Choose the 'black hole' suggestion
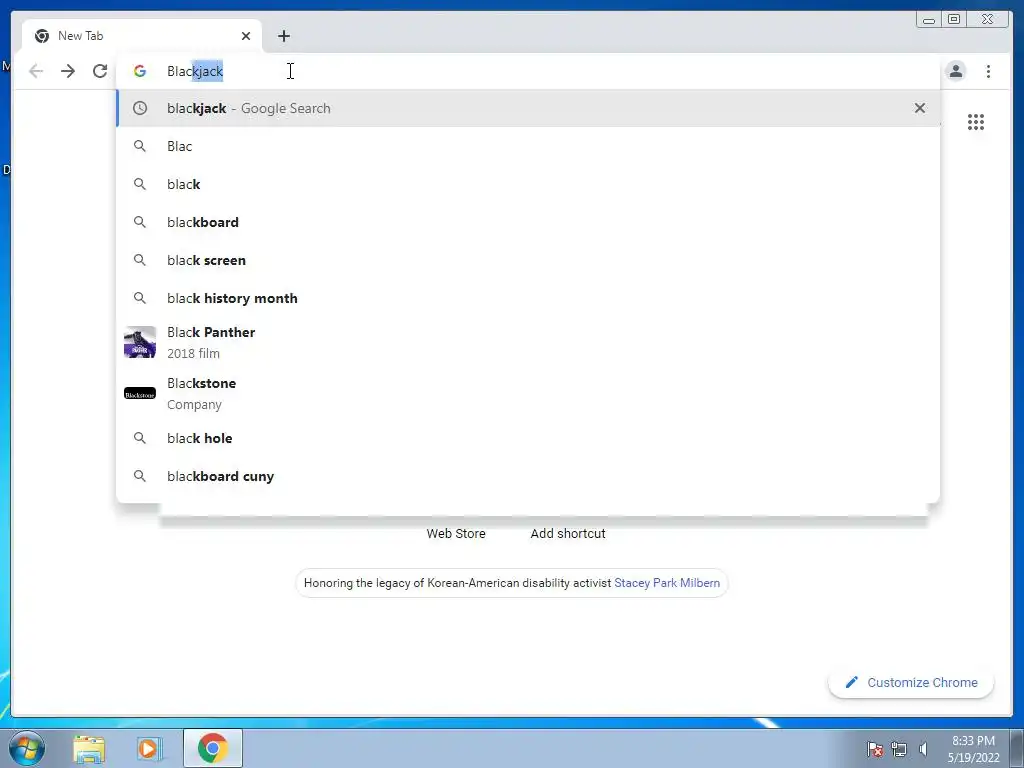 click(x=528, y=438)
